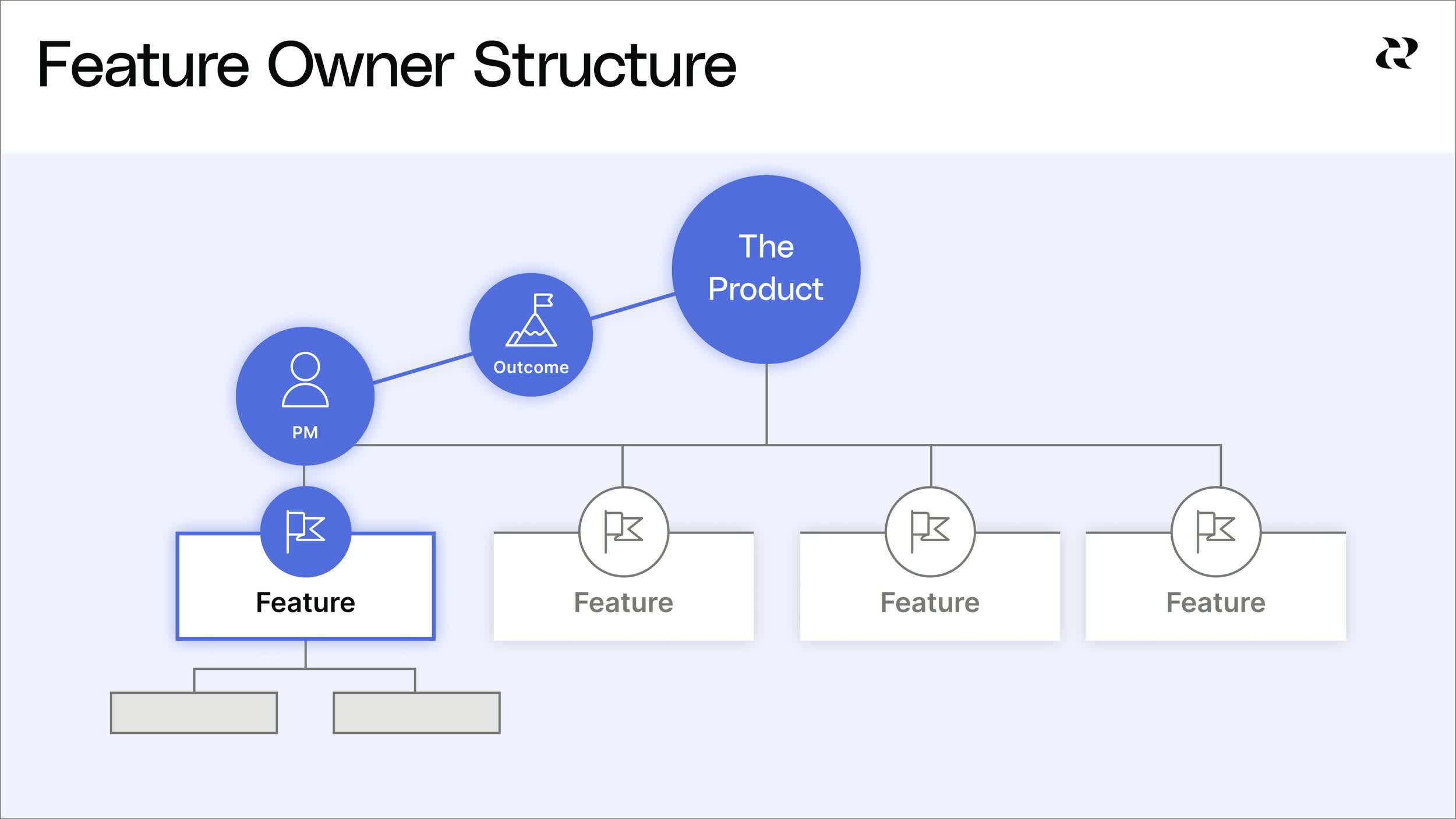The image size is (1456, 819).
Task: Click the PM text label
Action: tap(305, 432)
